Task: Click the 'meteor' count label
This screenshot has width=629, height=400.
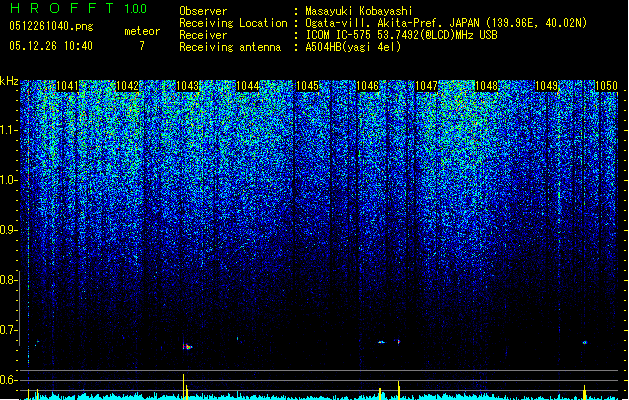Action: [142, 31]
